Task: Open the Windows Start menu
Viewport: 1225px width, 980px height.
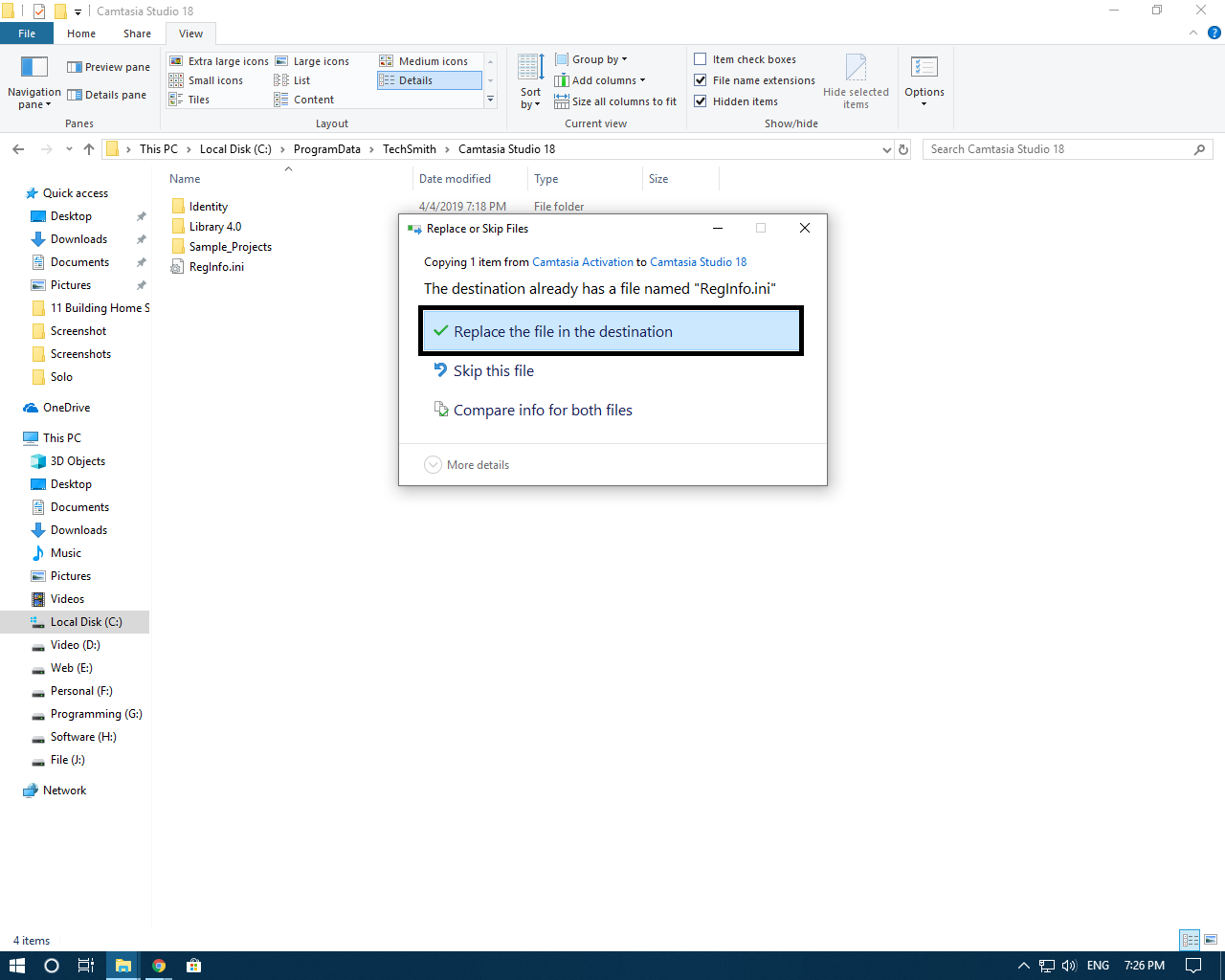Action: 16,966
